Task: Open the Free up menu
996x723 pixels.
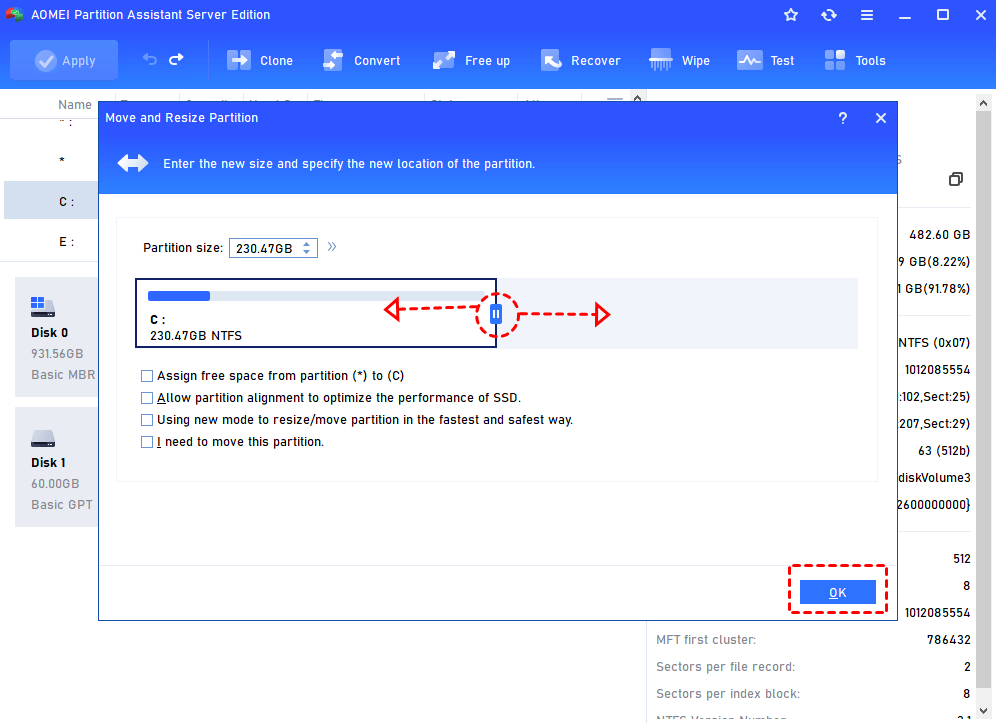Action: [x=471, y=60]
